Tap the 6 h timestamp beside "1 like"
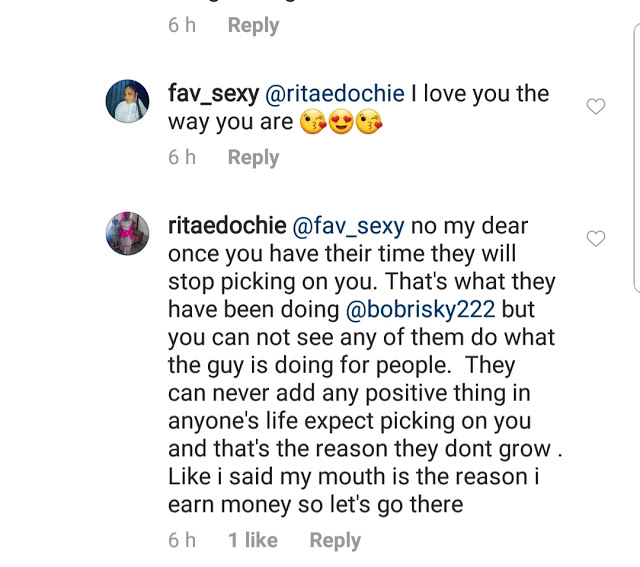Viewport: 640px width, 567px height. (182, 540)
